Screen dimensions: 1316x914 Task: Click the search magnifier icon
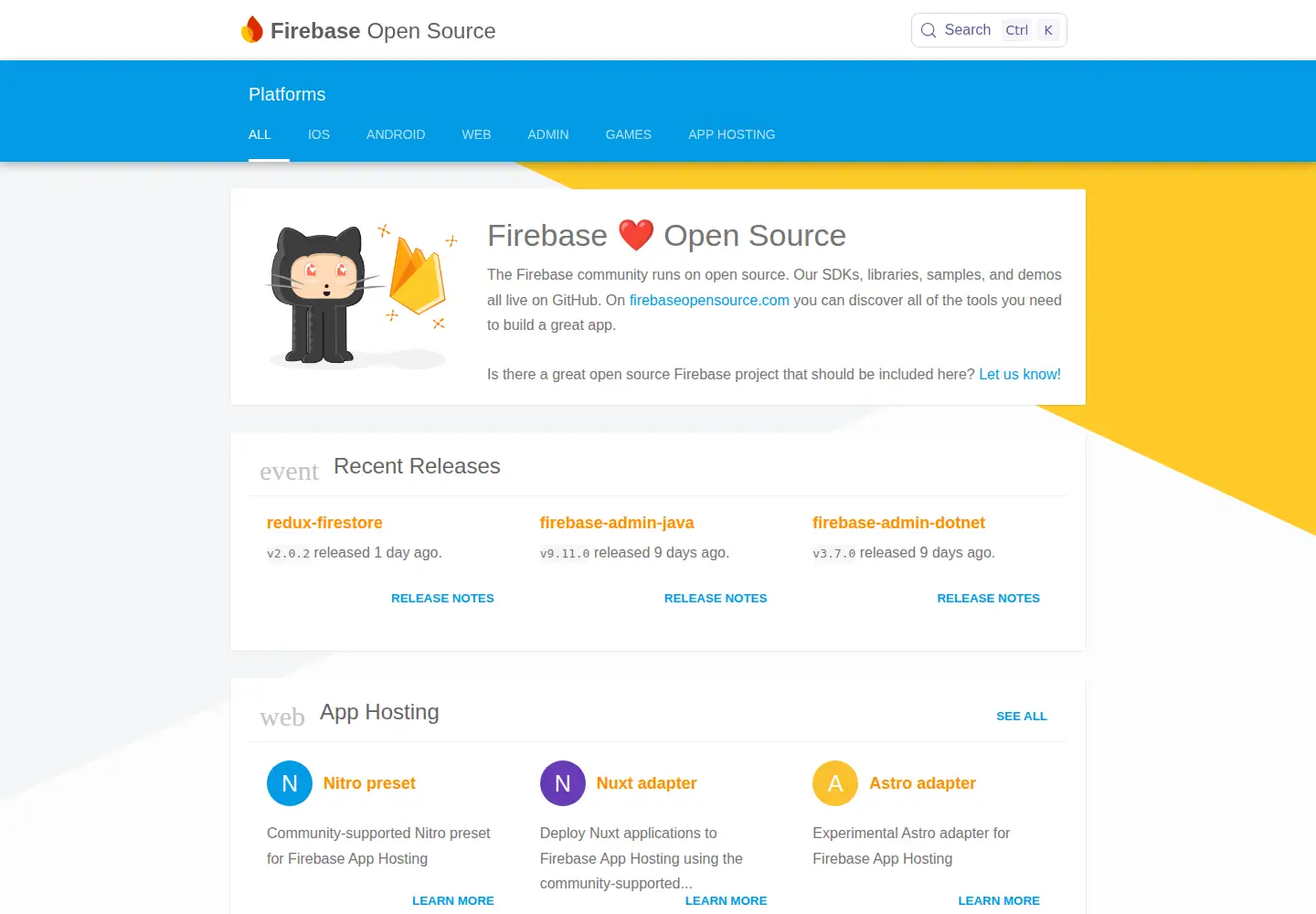pos(929,30)
